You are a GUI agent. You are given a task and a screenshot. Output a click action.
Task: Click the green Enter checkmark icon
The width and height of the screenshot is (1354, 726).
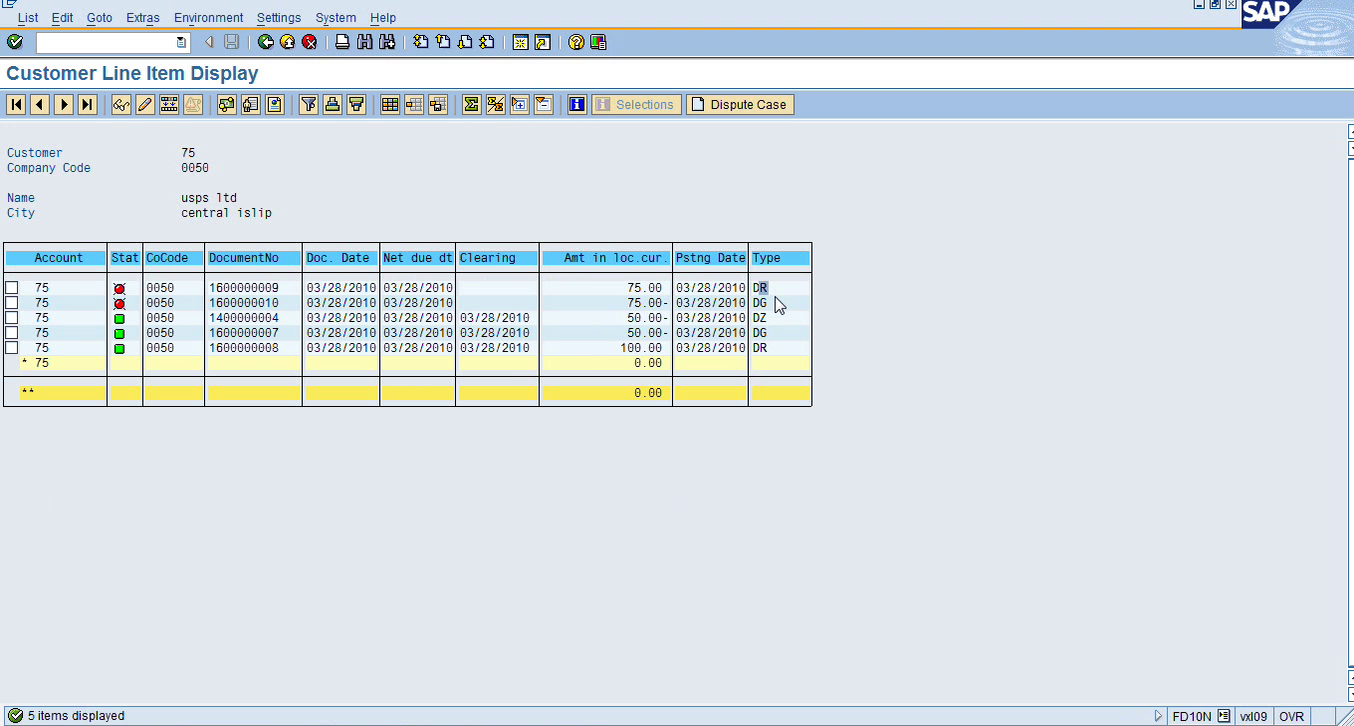tap(14, 42)
